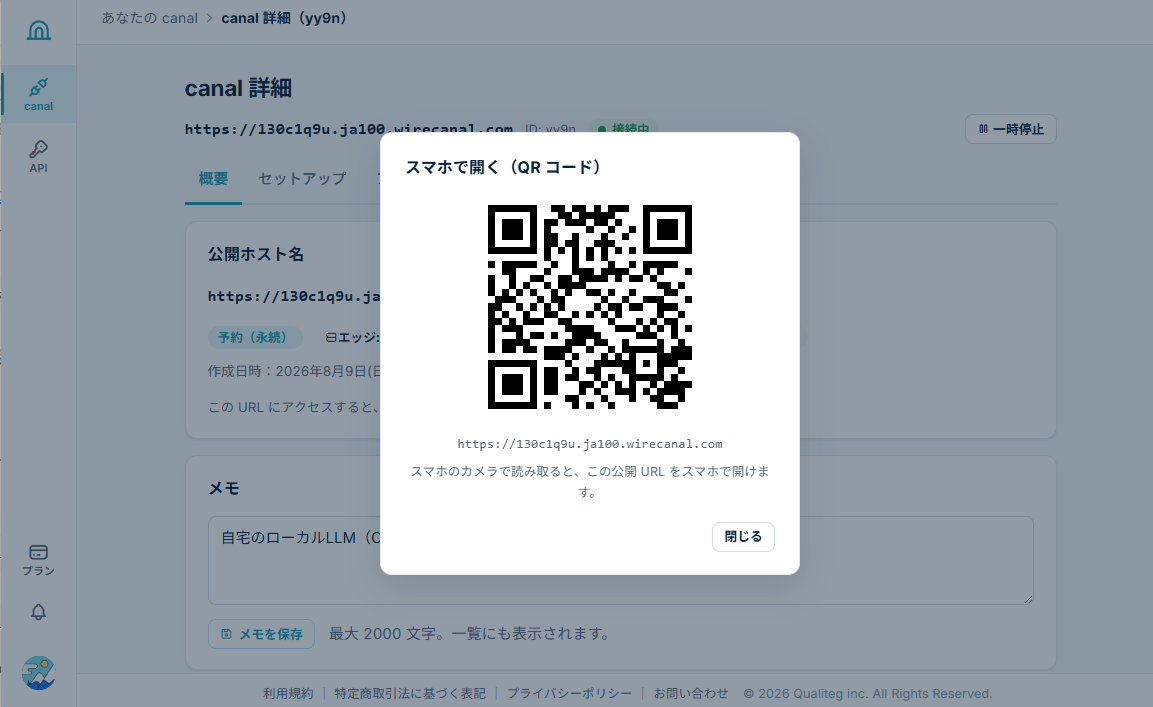This screenshot has width=1153, height=707.
Task: Click the 一時停止 pause button
Action: pos(1010,129)
